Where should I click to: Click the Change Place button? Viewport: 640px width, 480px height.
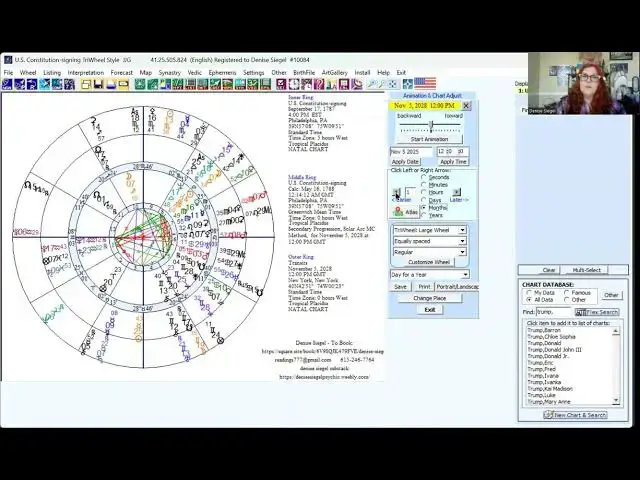(x=429, y=298)
